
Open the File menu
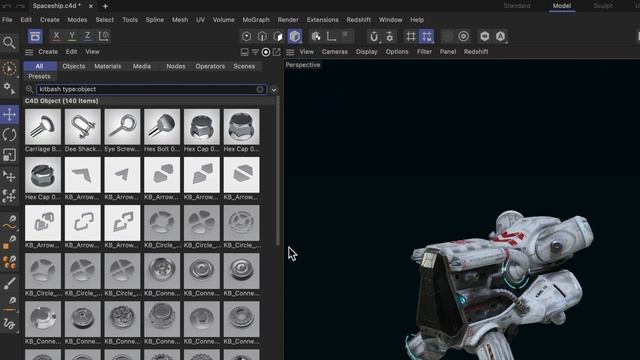7,20
